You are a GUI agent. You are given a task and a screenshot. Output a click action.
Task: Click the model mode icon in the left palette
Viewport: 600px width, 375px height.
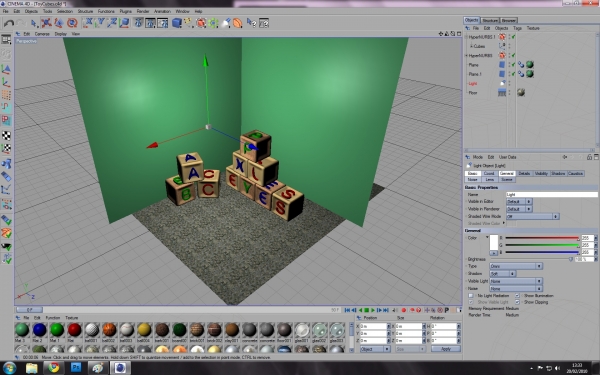(x=6, y=70)
